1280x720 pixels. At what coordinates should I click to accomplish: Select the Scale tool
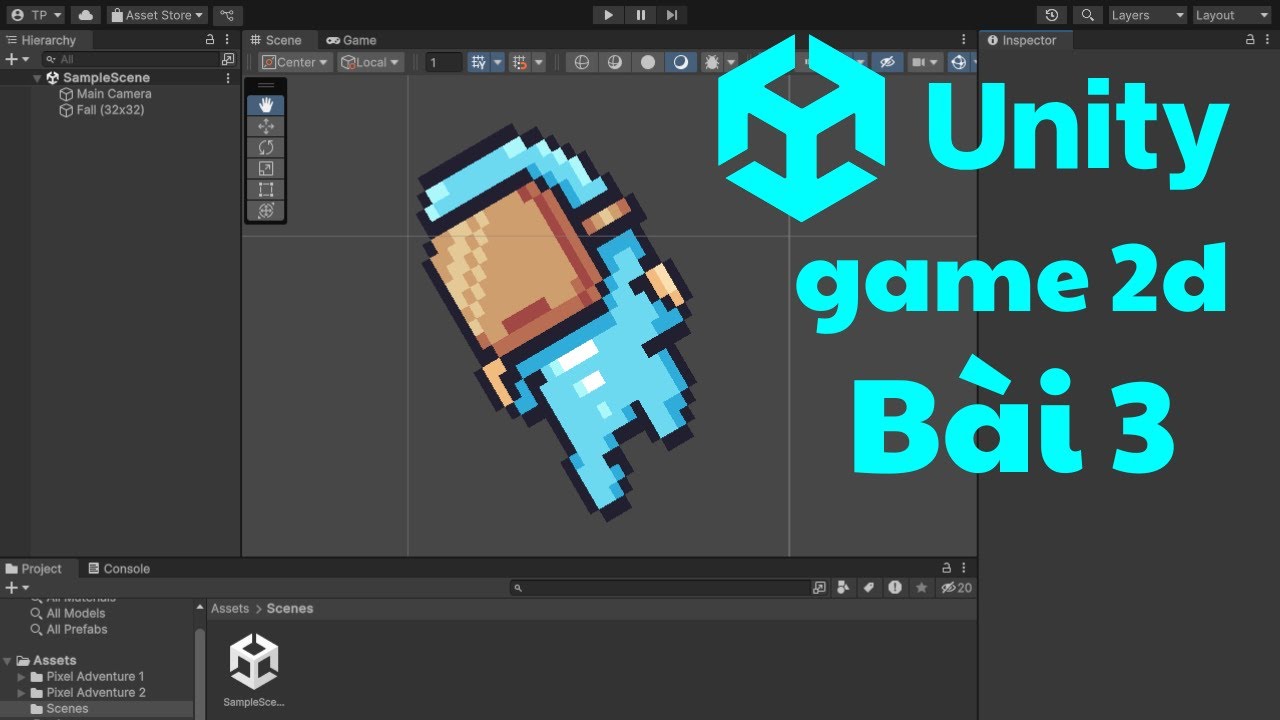click(x=265, y=168)
